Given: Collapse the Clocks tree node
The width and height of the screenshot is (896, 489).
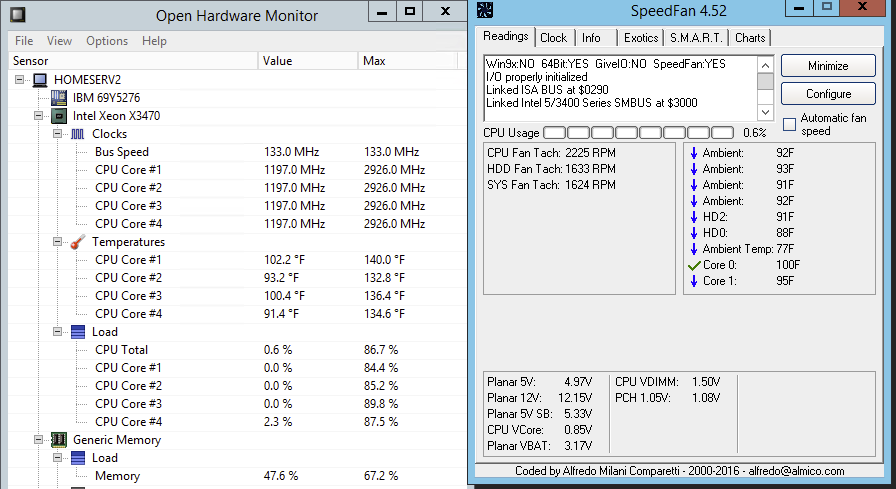Looking at the screenshot, I should [x=57, y=134].
